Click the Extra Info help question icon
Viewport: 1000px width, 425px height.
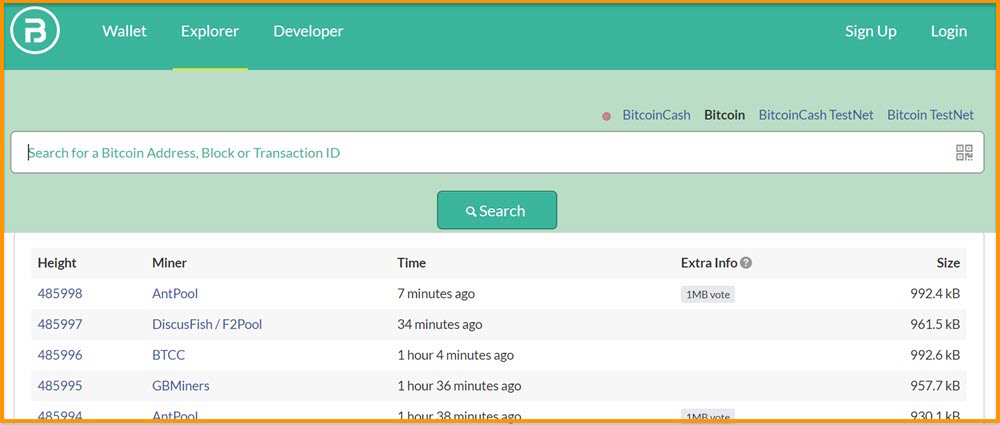tap(746, 263)
